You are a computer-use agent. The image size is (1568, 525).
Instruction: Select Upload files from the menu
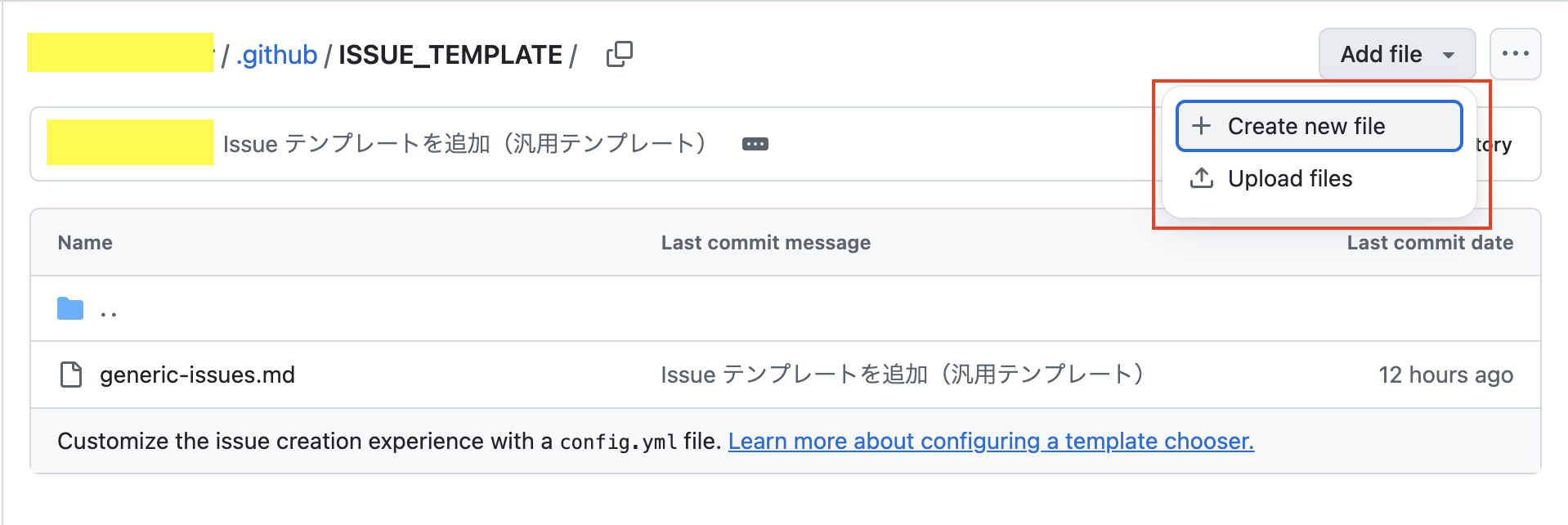click(x=1290, y=178)
